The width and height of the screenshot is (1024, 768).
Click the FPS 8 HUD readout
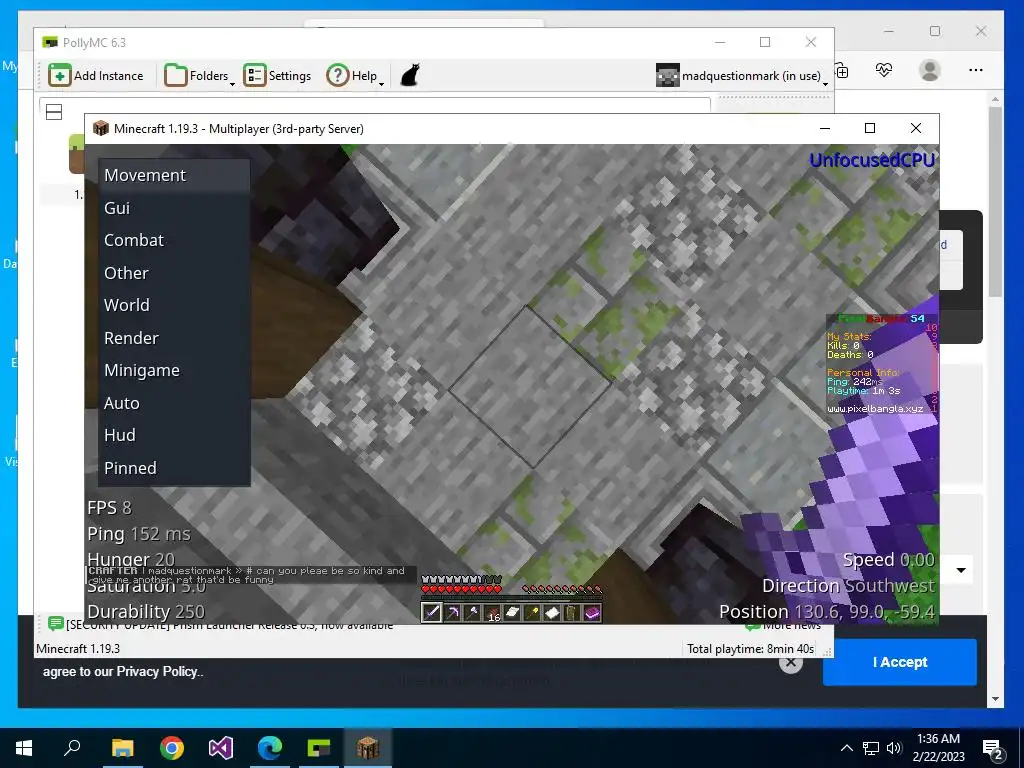pos(109,507)
